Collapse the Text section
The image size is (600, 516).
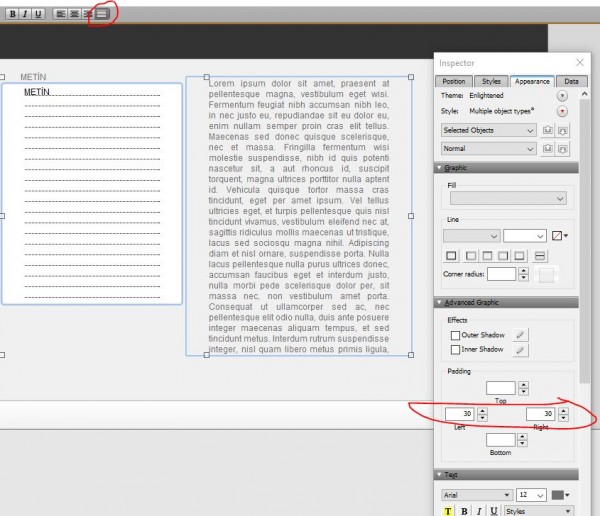coord(439,475)
